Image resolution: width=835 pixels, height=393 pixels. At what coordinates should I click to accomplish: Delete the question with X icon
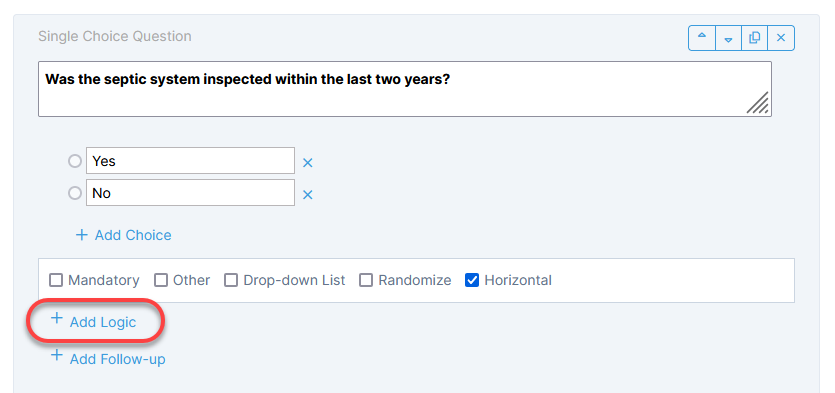(x=781, y=38)
